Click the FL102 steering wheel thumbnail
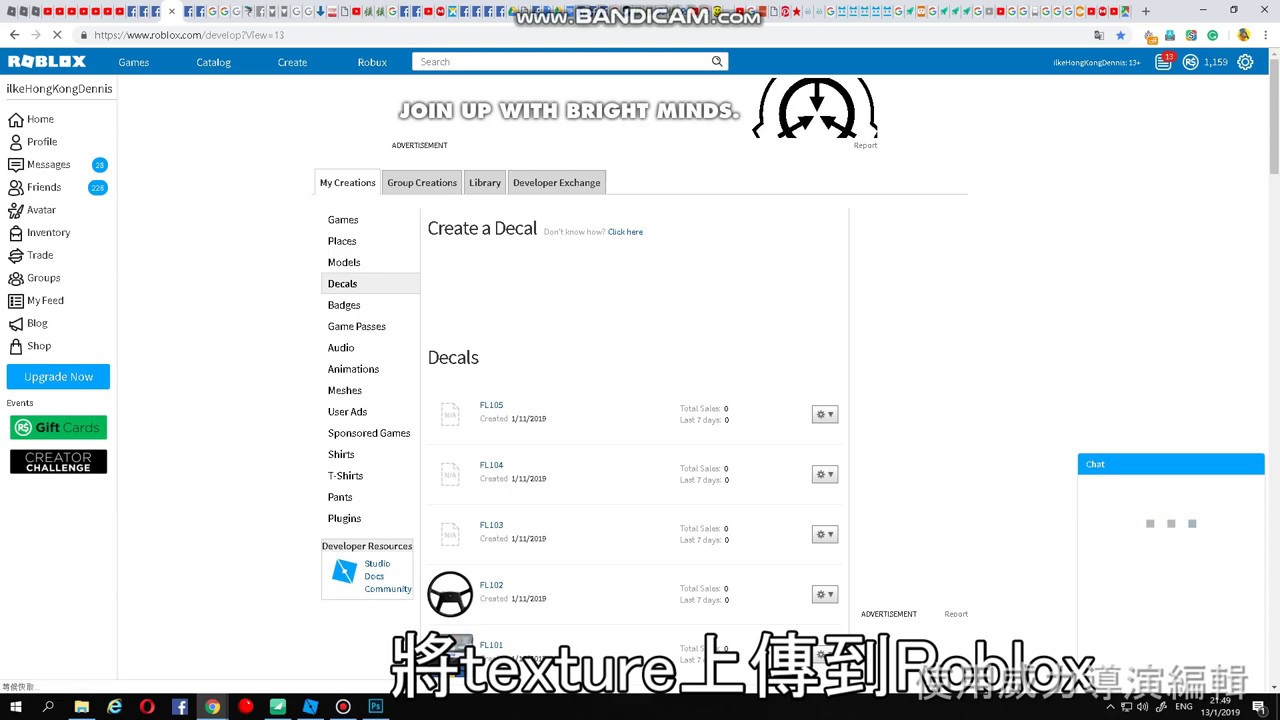Image resolution: width=1280 pixels, height=720 pixels. [x=450, y=594]
